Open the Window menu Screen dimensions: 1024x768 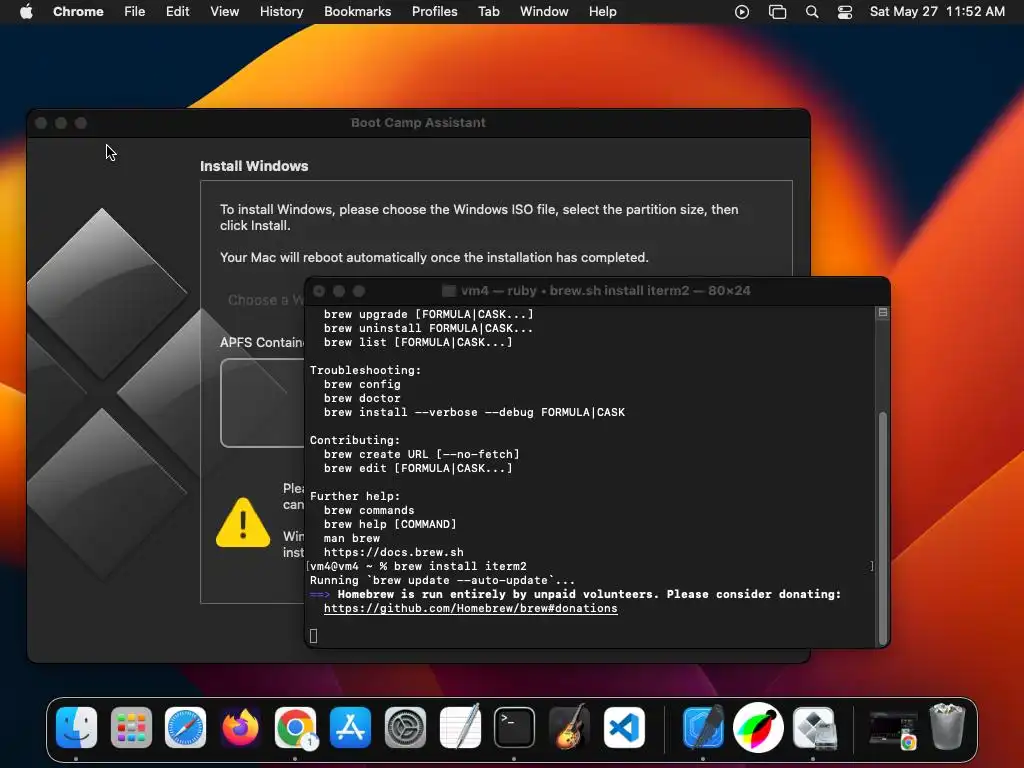(x=544, y=12)
